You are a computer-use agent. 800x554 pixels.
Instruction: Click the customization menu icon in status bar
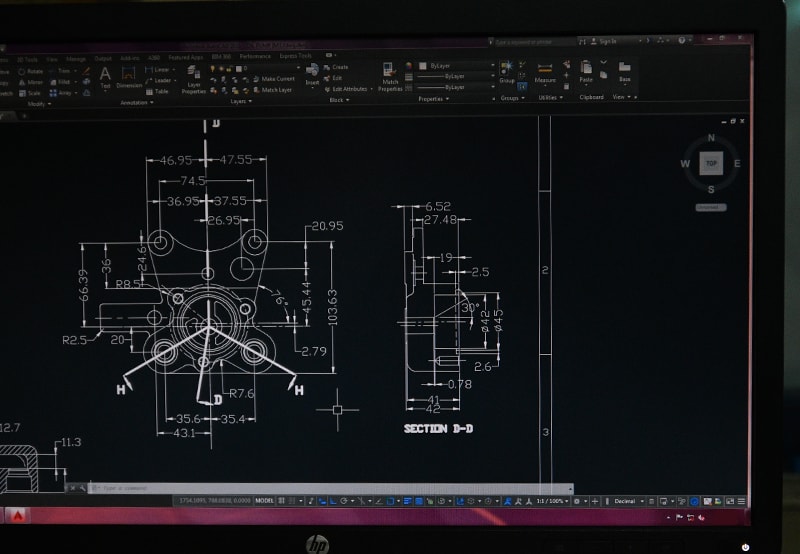coord(741,501)
